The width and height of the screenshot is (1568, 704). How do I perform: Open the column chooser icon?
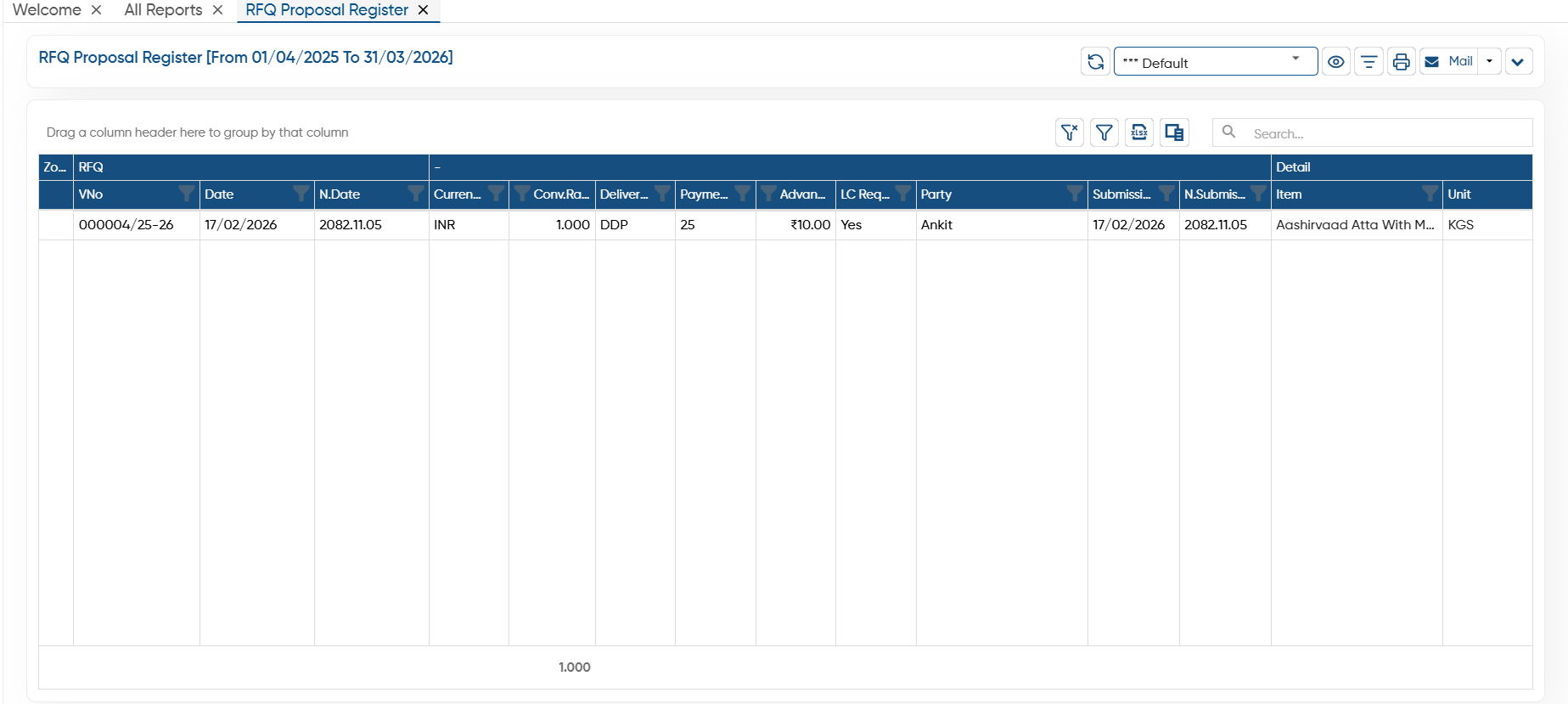point(1174,132)
